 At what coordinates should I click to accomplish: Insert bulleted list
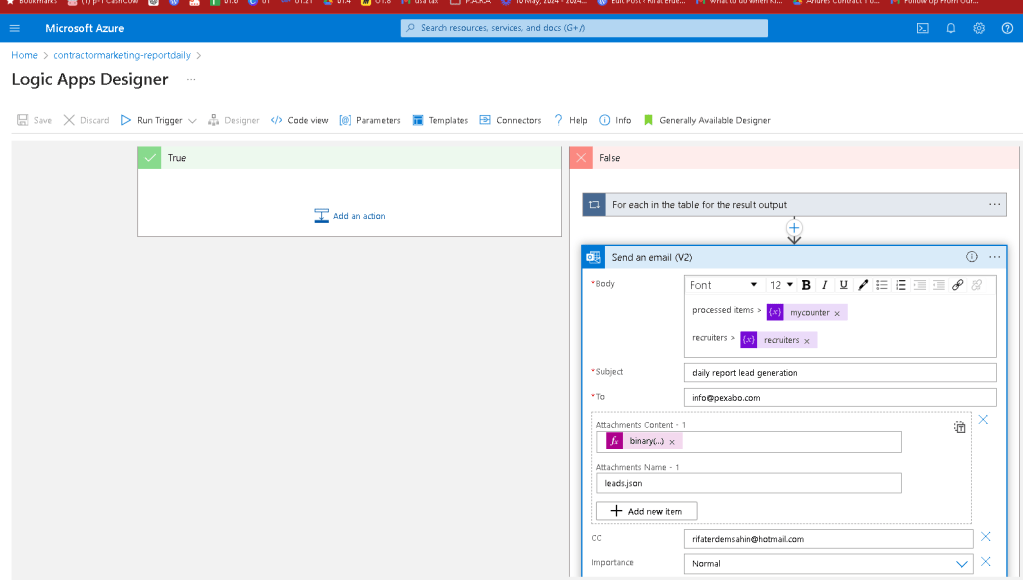(881, 285)
